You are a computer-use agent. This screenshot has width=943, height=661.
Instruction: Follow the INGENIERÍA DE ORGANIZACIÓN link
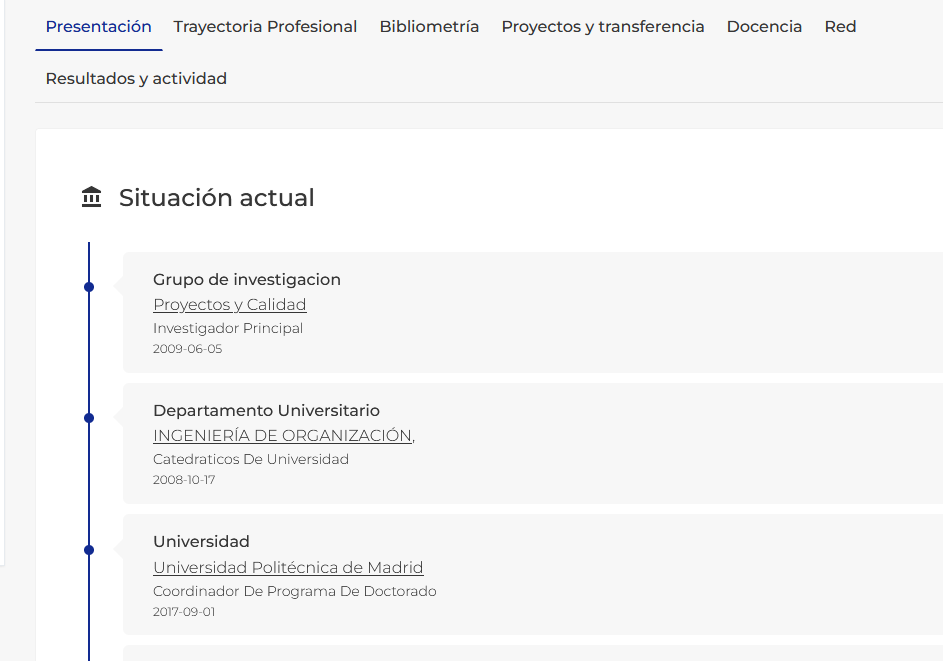point(284,435)
